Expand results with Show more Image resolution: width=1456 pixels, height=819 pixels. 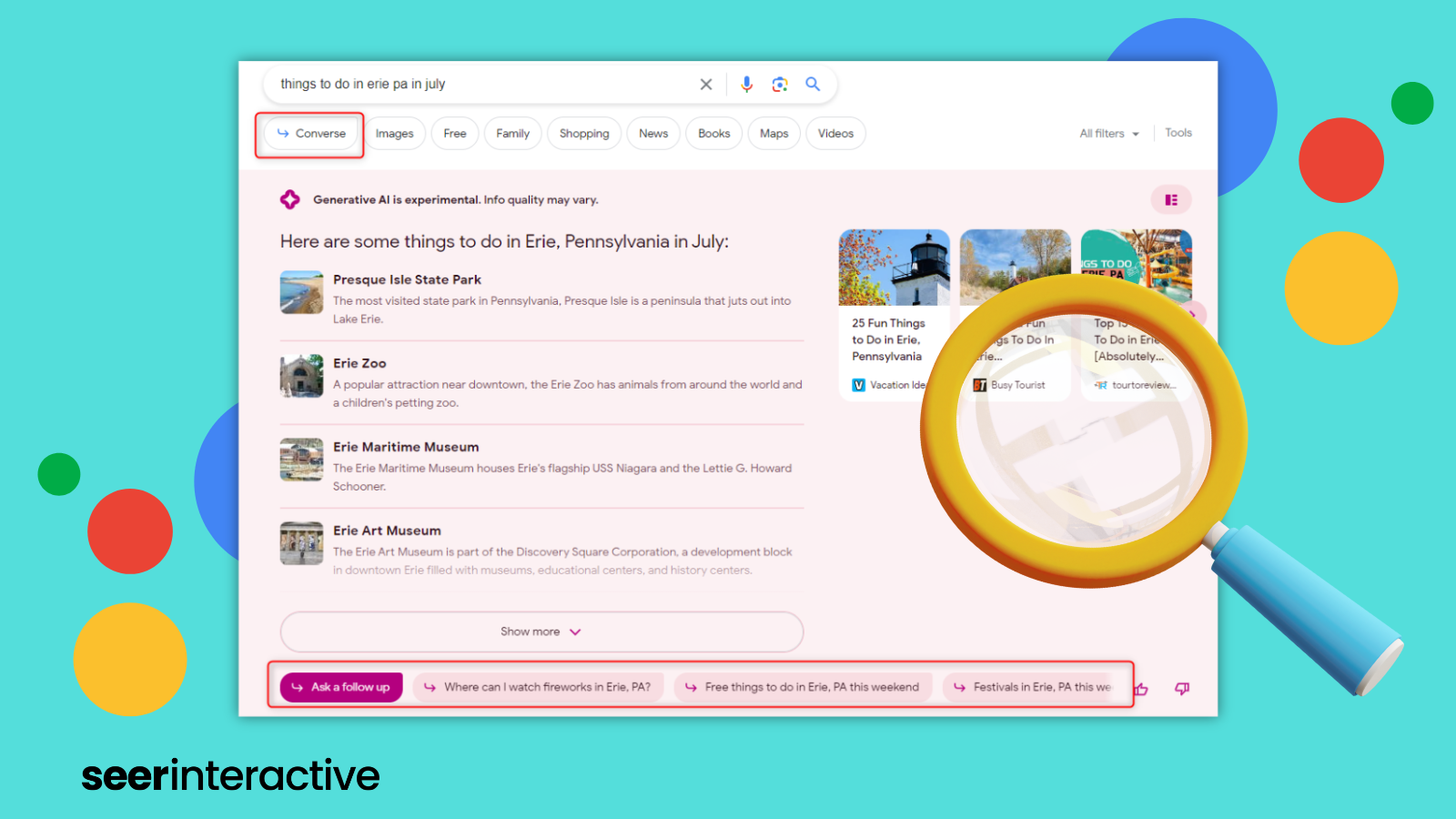click(x=541, y=632)
